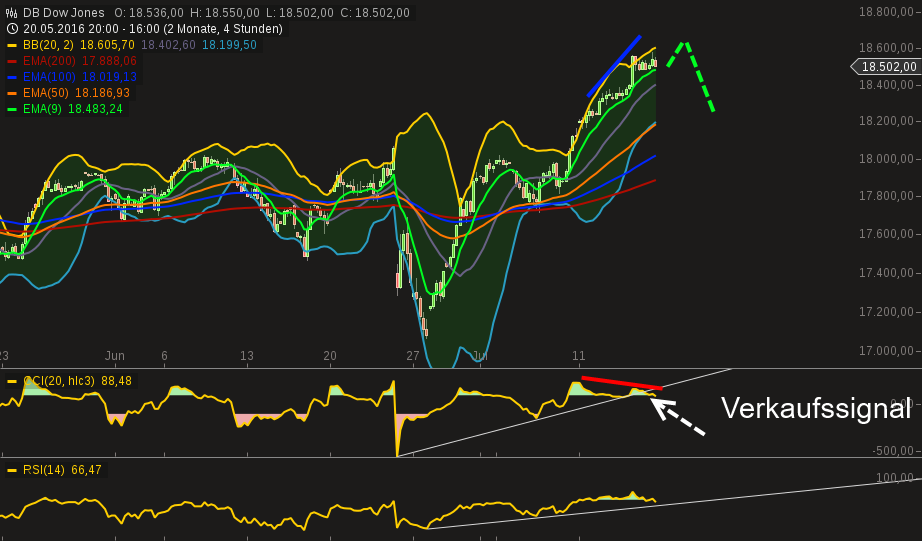Click the yellow CCI(20, hlc3) legend swatch
This screenshot has height=541, width=922.
point(12,381)
